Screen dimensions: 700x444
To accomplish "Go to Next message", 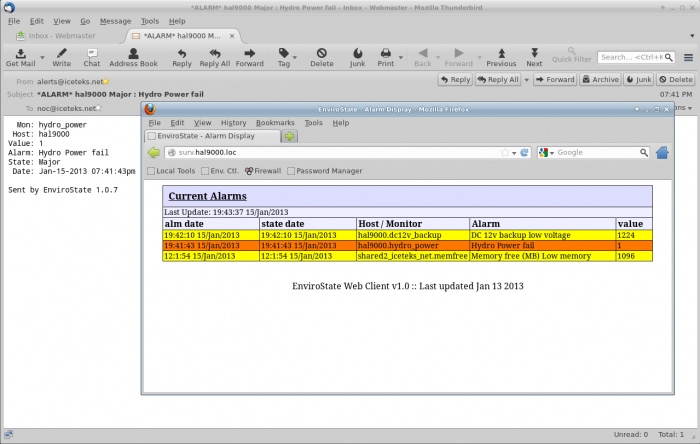I will (x=534, y=58).
